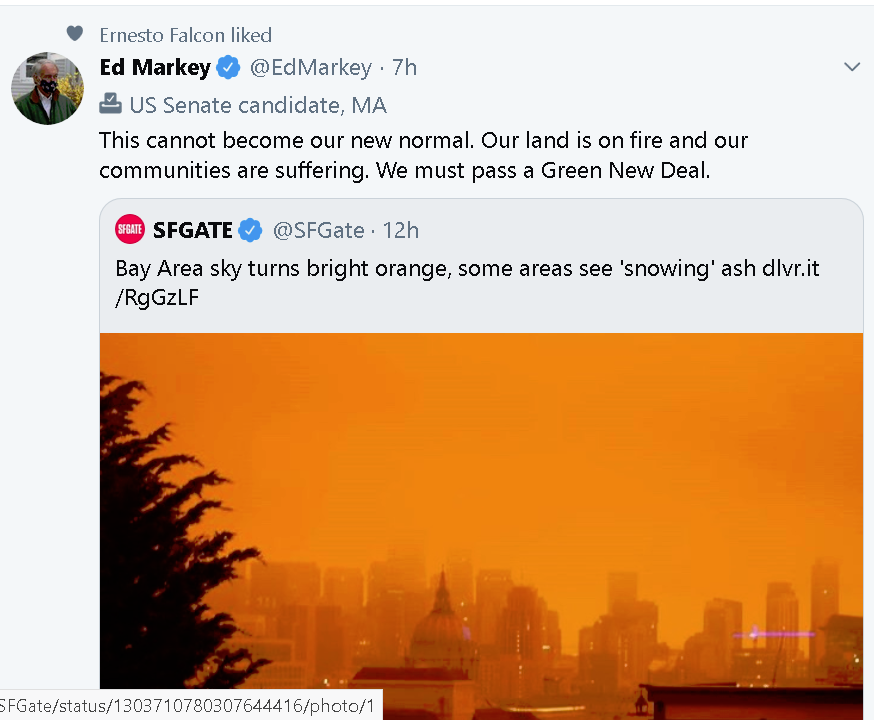Open the @SFGate handle in the quoted tweet
This screenshot has height=720, width=874.
click(x=318, y=230)
